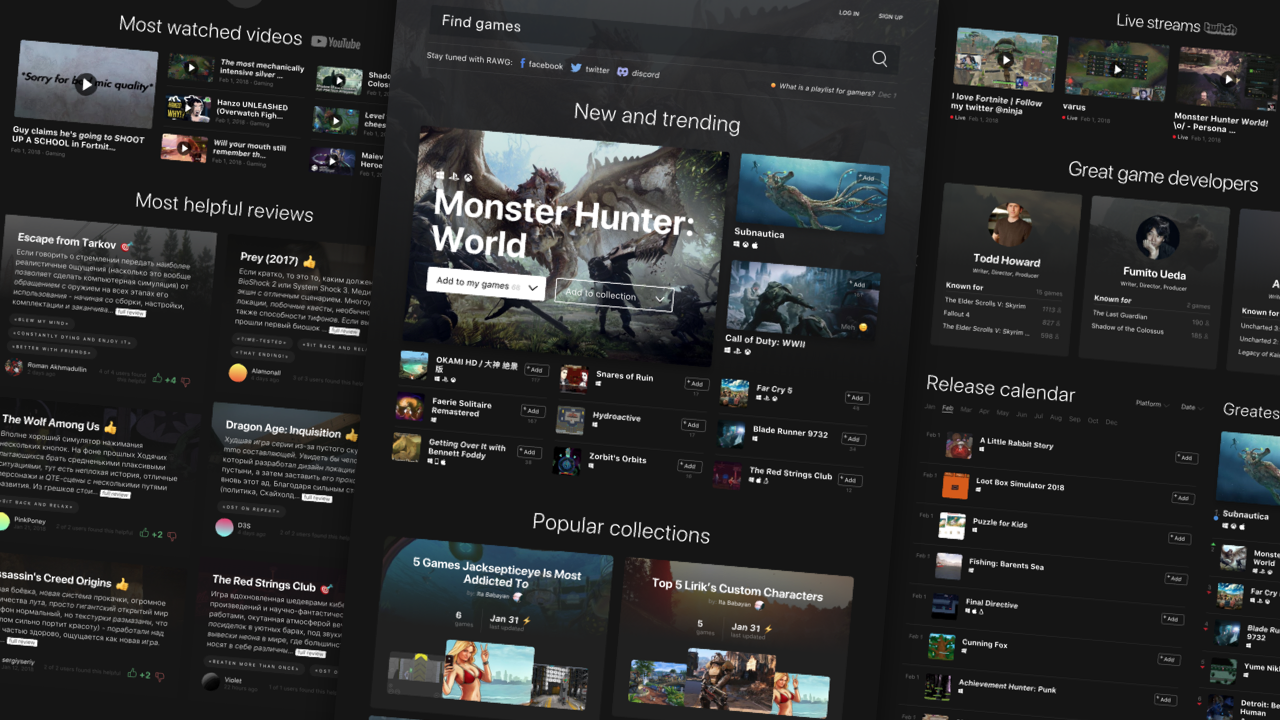Click LOG IN in the header
Screen dimensions: 1280x720
click(x=849, y=14)
